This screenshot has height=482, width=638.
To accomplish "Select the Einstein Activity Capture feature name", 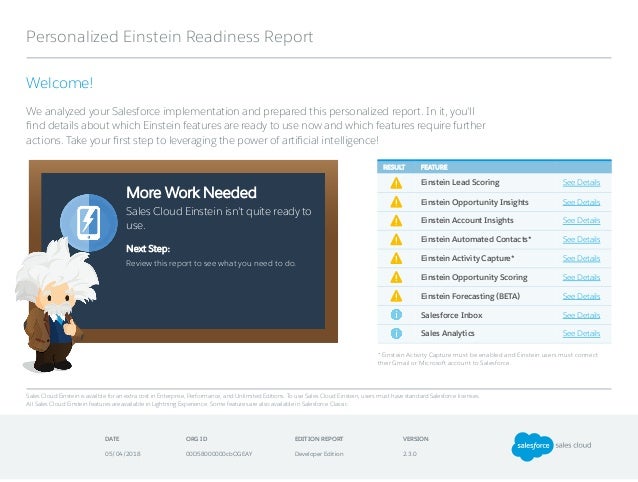I will 468,258.
